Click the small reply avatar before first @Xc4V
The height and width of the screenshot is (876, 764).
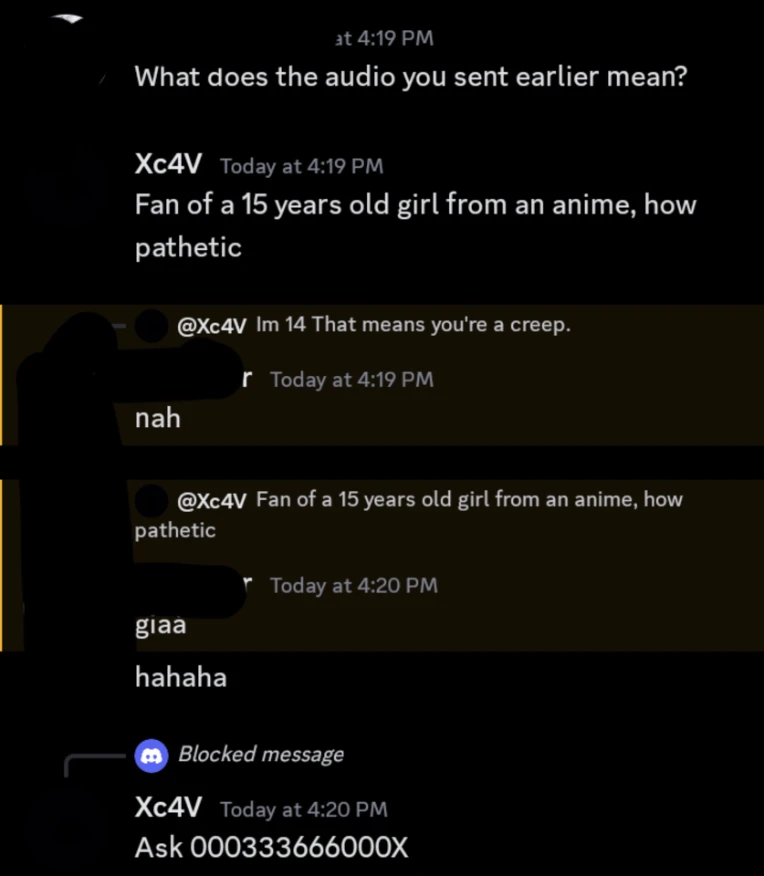click(x=151, y=325)
